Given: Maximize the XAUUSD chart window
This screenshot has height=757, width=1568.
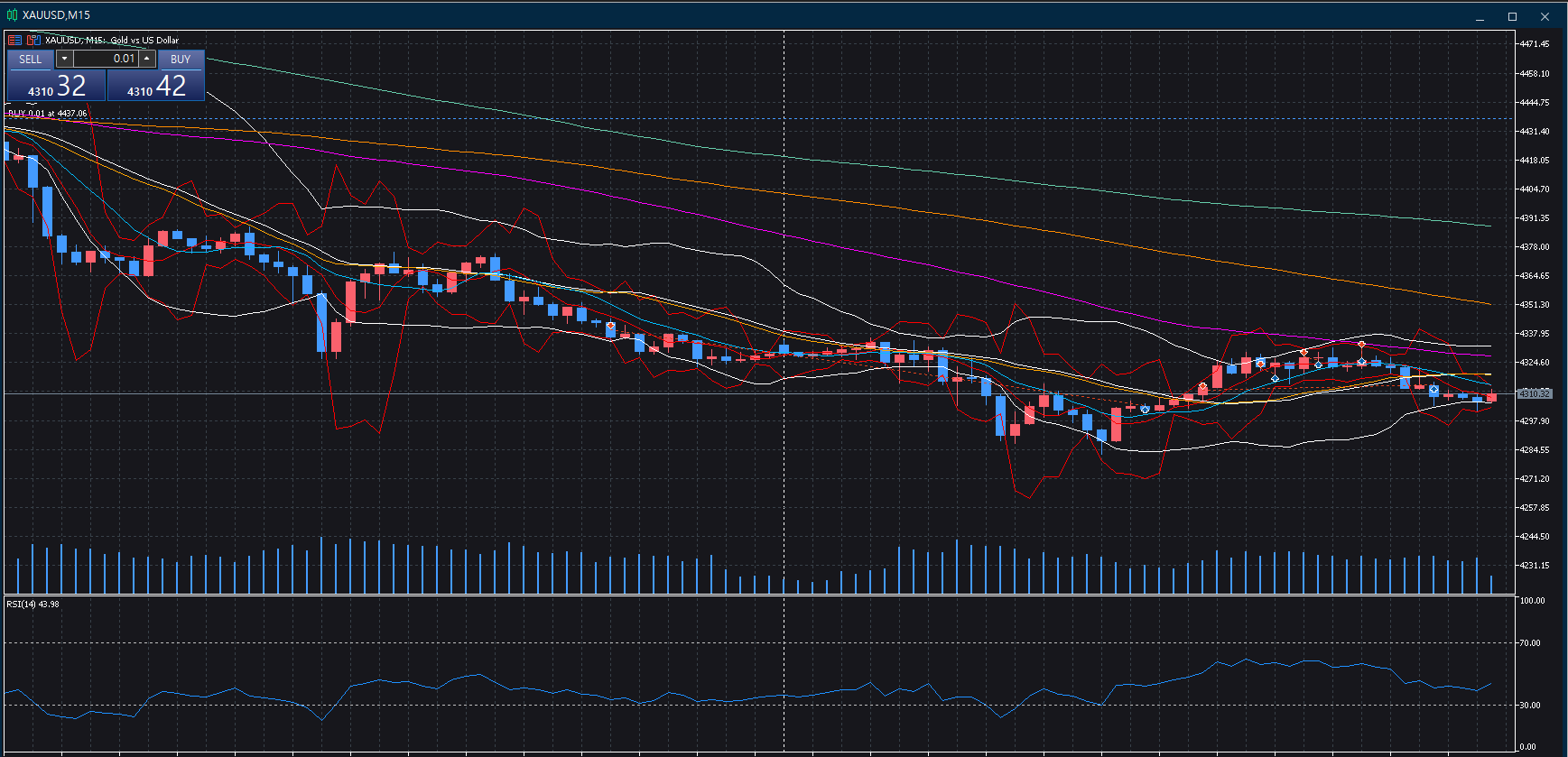Looking at the screenshot, I should 1513,16.
